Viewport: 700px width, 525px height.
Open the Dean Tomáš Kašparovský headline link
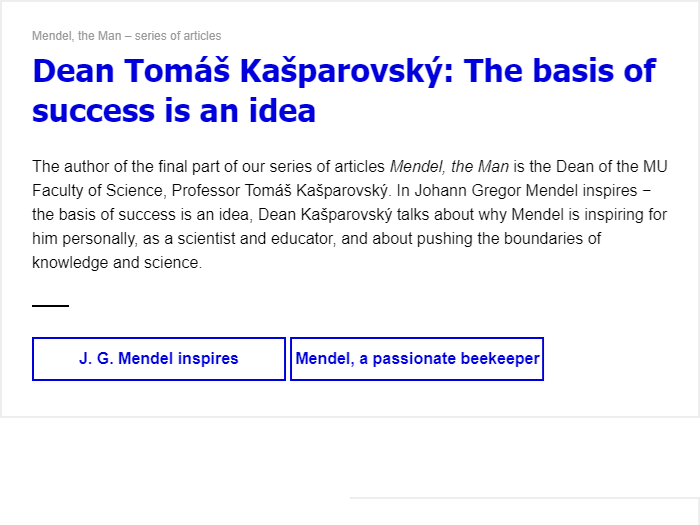pyautogui.click(x=344, y=71)
